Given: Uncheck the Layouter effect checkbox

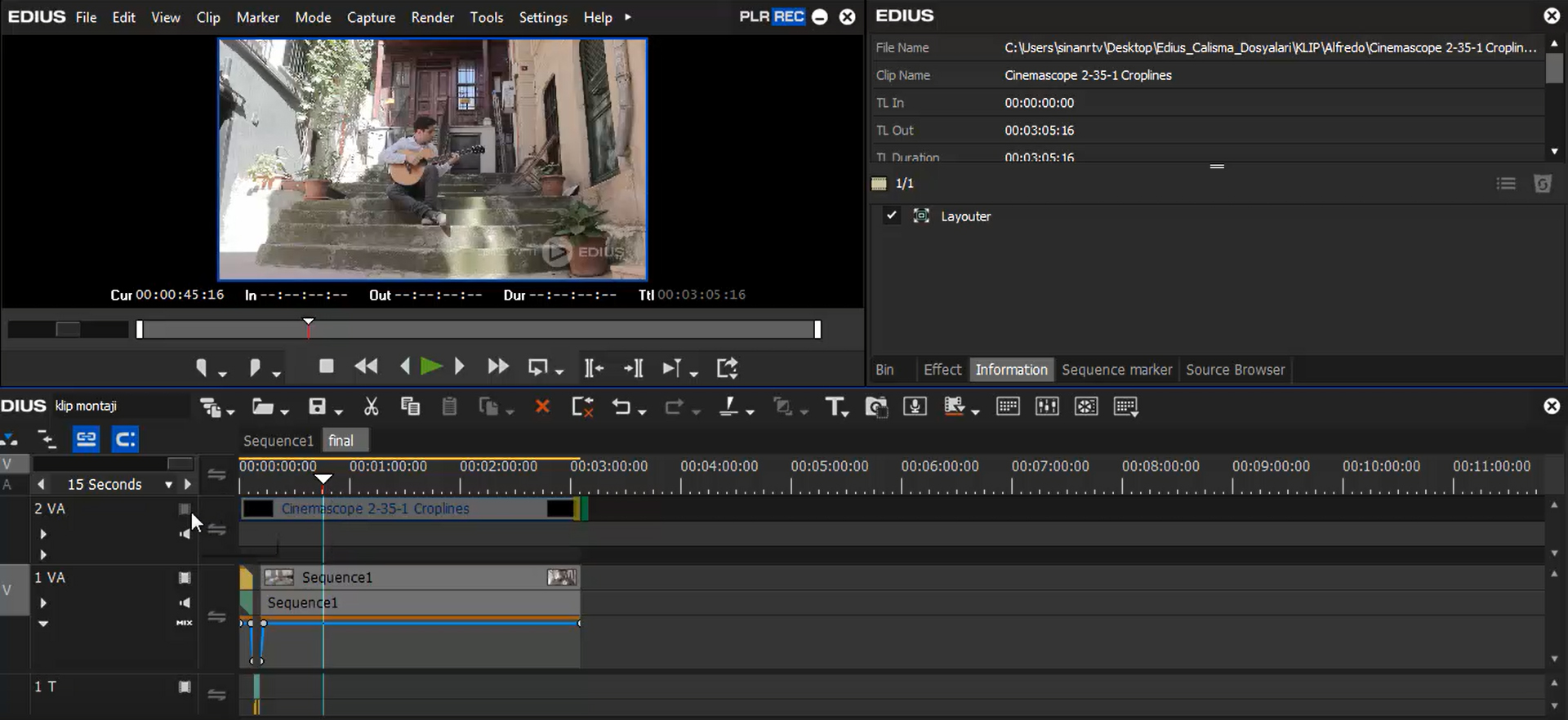Looking at the screenshot, I should 892,216.
